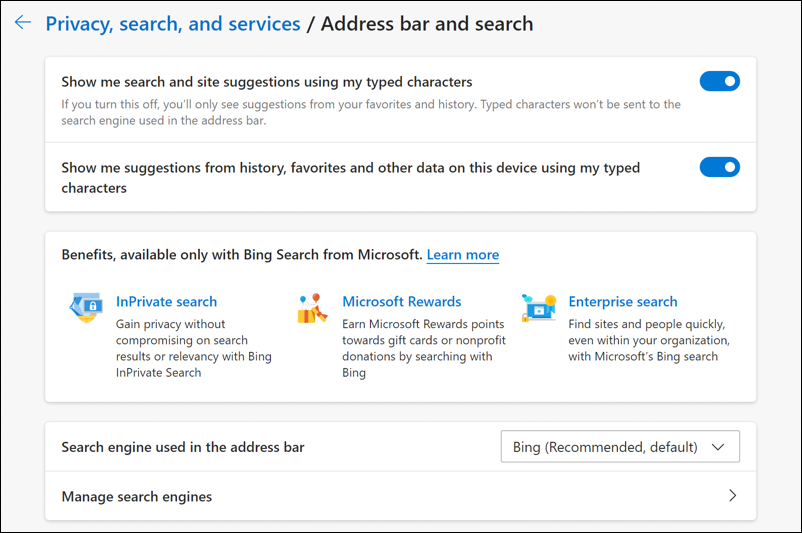Click the 'Show me search and site suggestions' label
802x533 pixels.
pyautogui.click(x=267, y=82)
